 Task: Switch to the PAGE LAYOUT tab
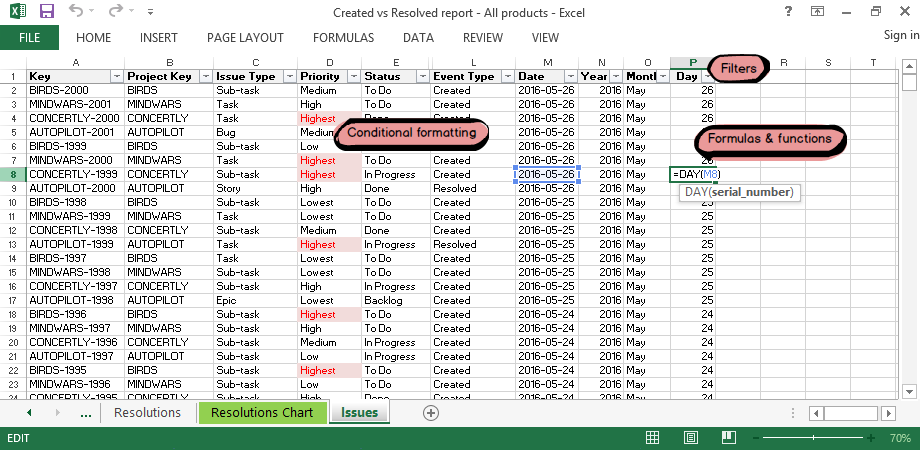[245, 38]
